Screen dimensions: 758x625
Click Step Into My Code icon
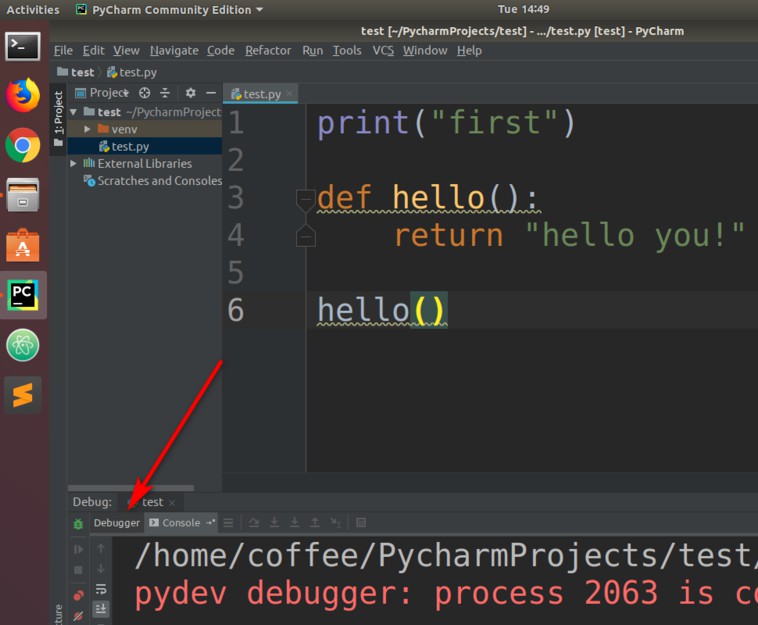[294, 523]
